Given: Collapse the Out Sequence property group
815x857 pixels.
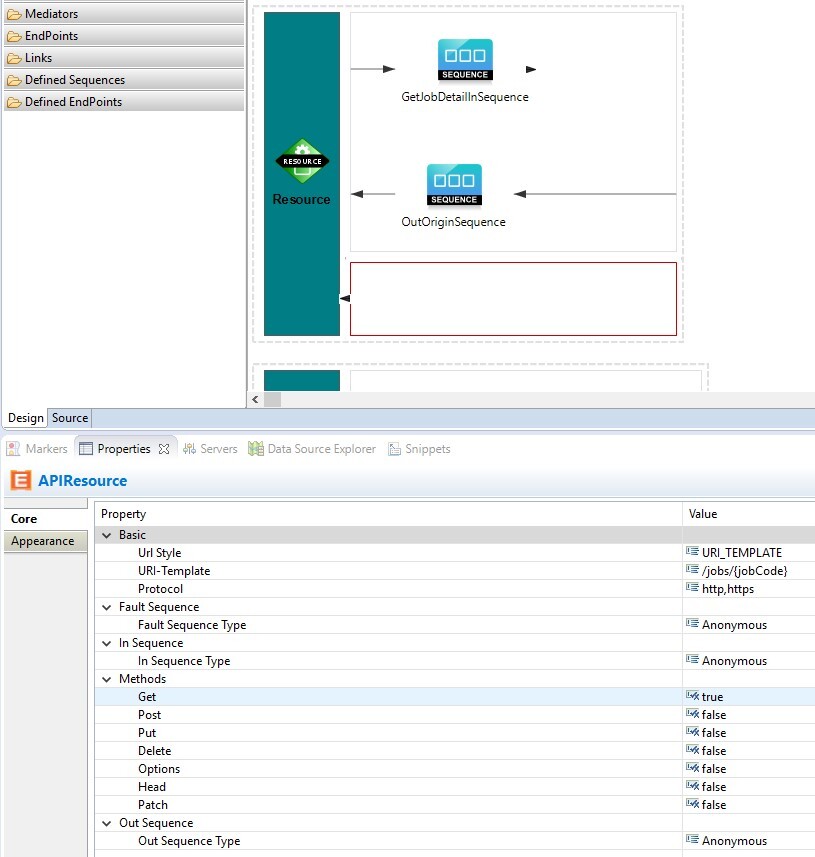Looking at the screenshot, I should 107,823.
